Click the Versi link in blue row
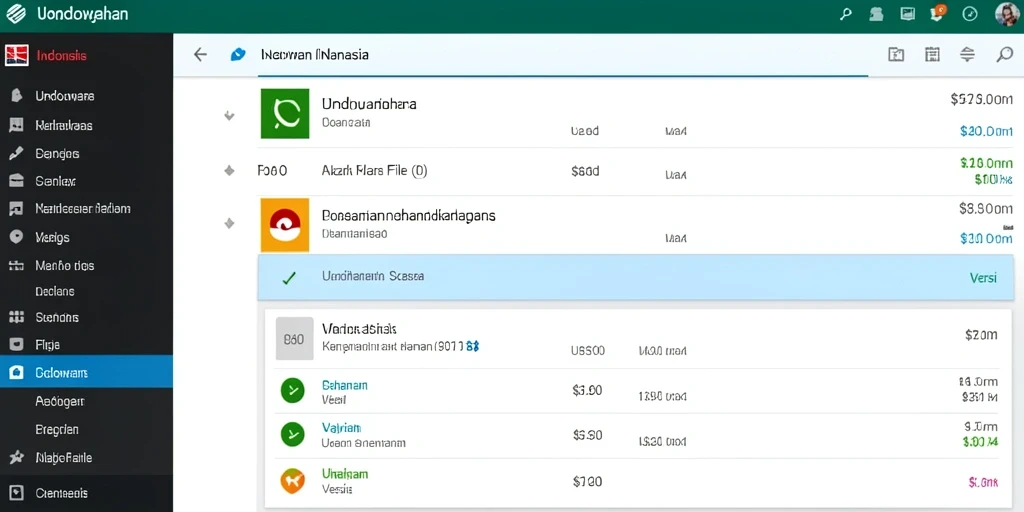1024x512 pixels. [x=983, y=278]
